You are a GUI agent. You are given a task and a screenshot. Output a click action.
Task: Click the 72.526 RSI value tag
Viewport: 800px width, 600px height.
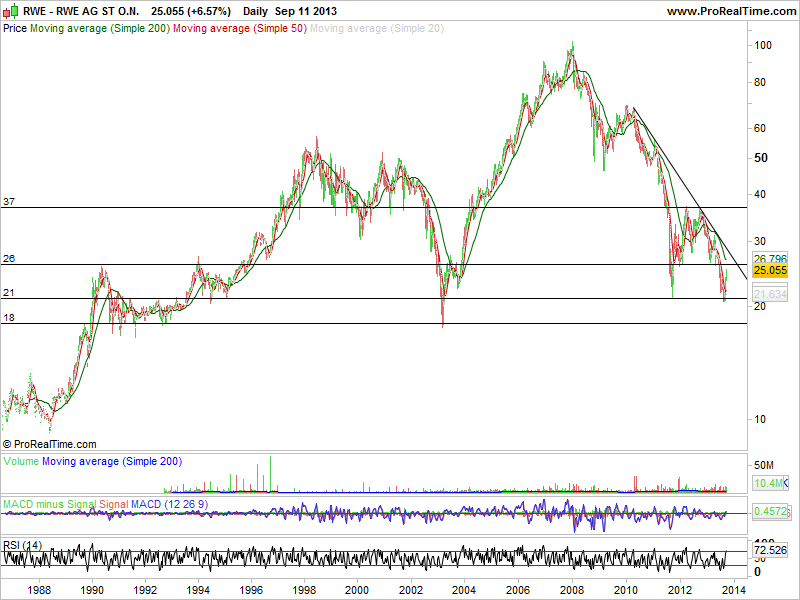click(770, 550)
